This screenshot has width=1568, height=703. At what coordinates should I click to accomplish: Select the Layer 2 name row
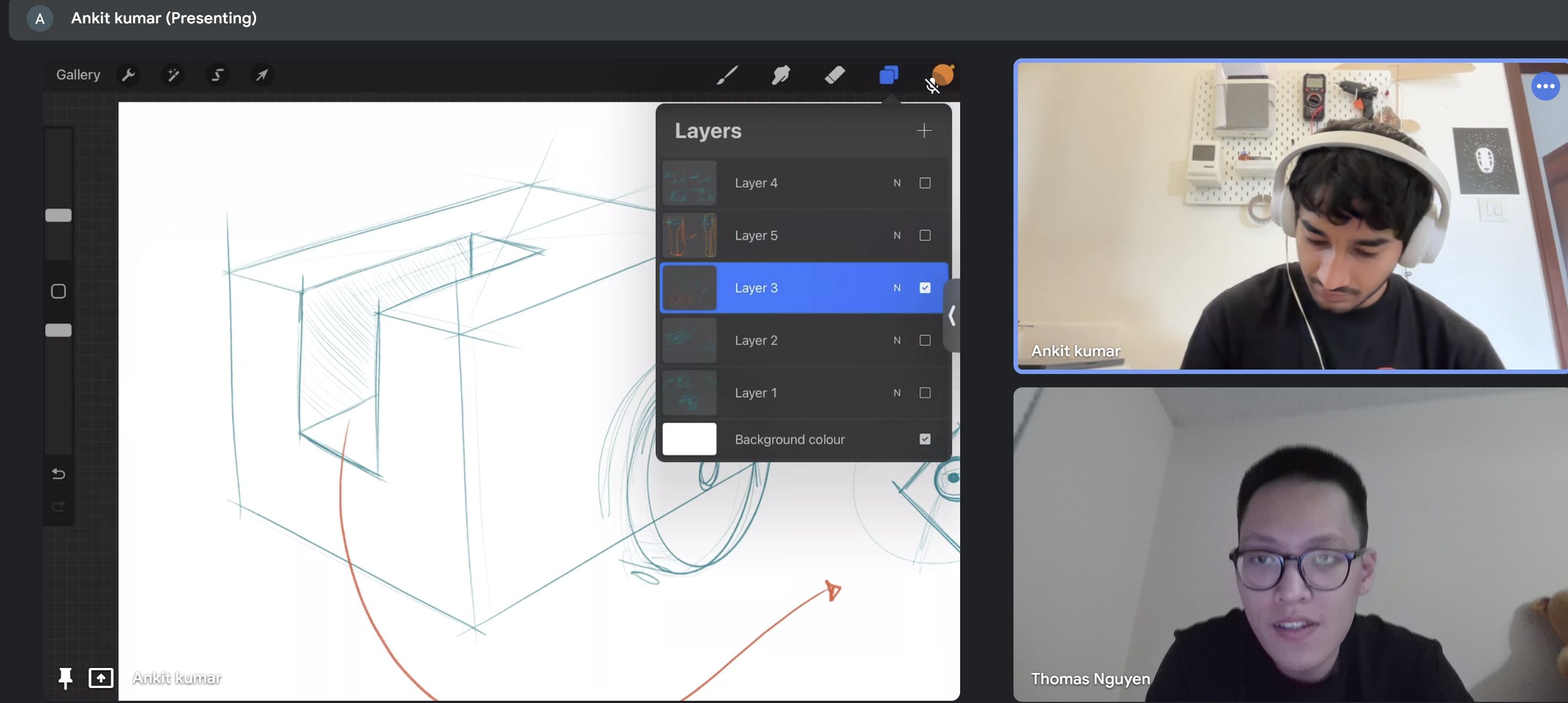pos(804,340)
